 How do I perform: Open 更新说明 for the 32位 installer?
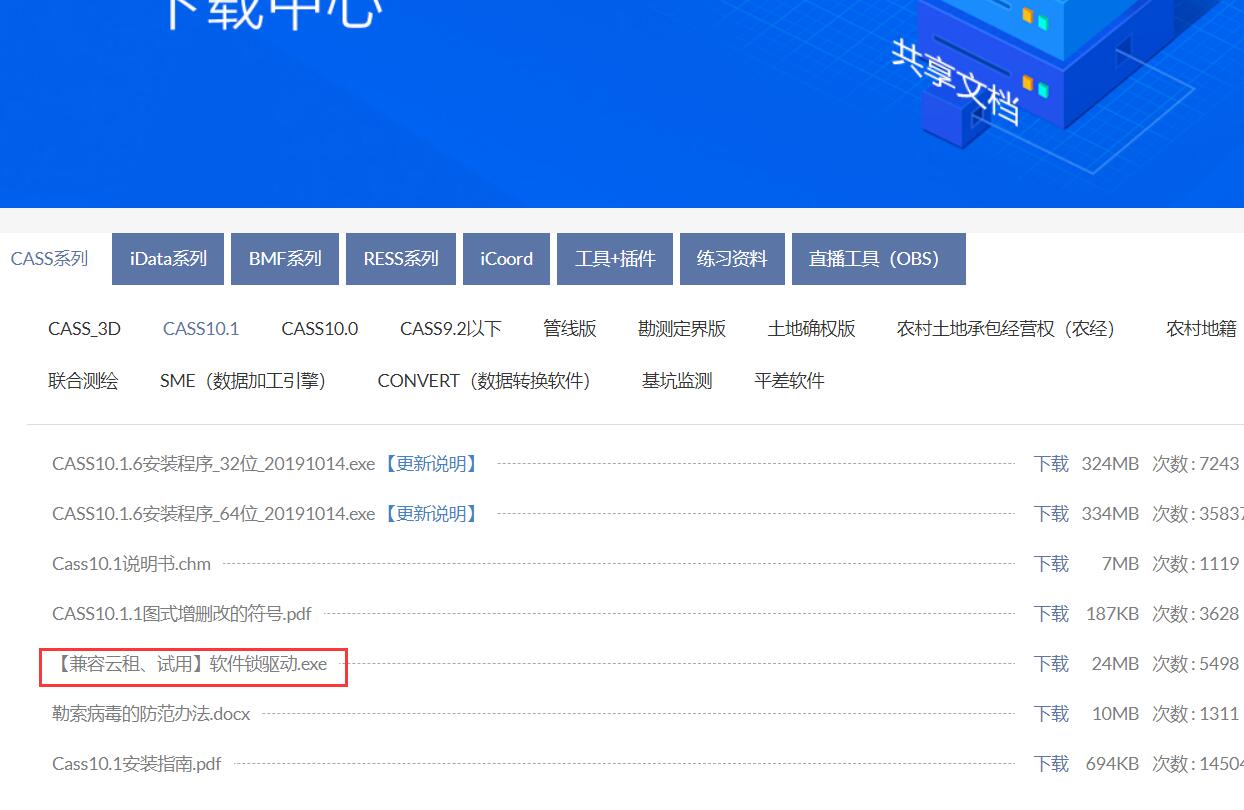click(432, 464)
